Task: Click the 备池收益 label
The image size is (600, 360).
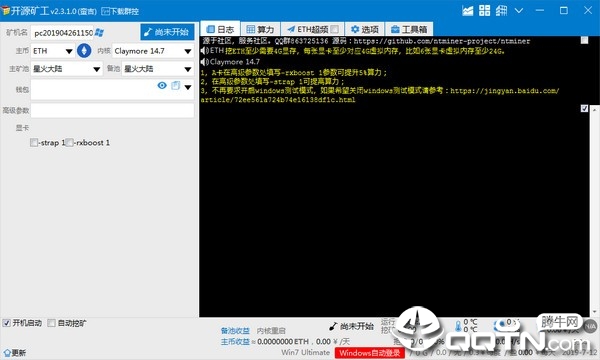Action: click(235, 331)
